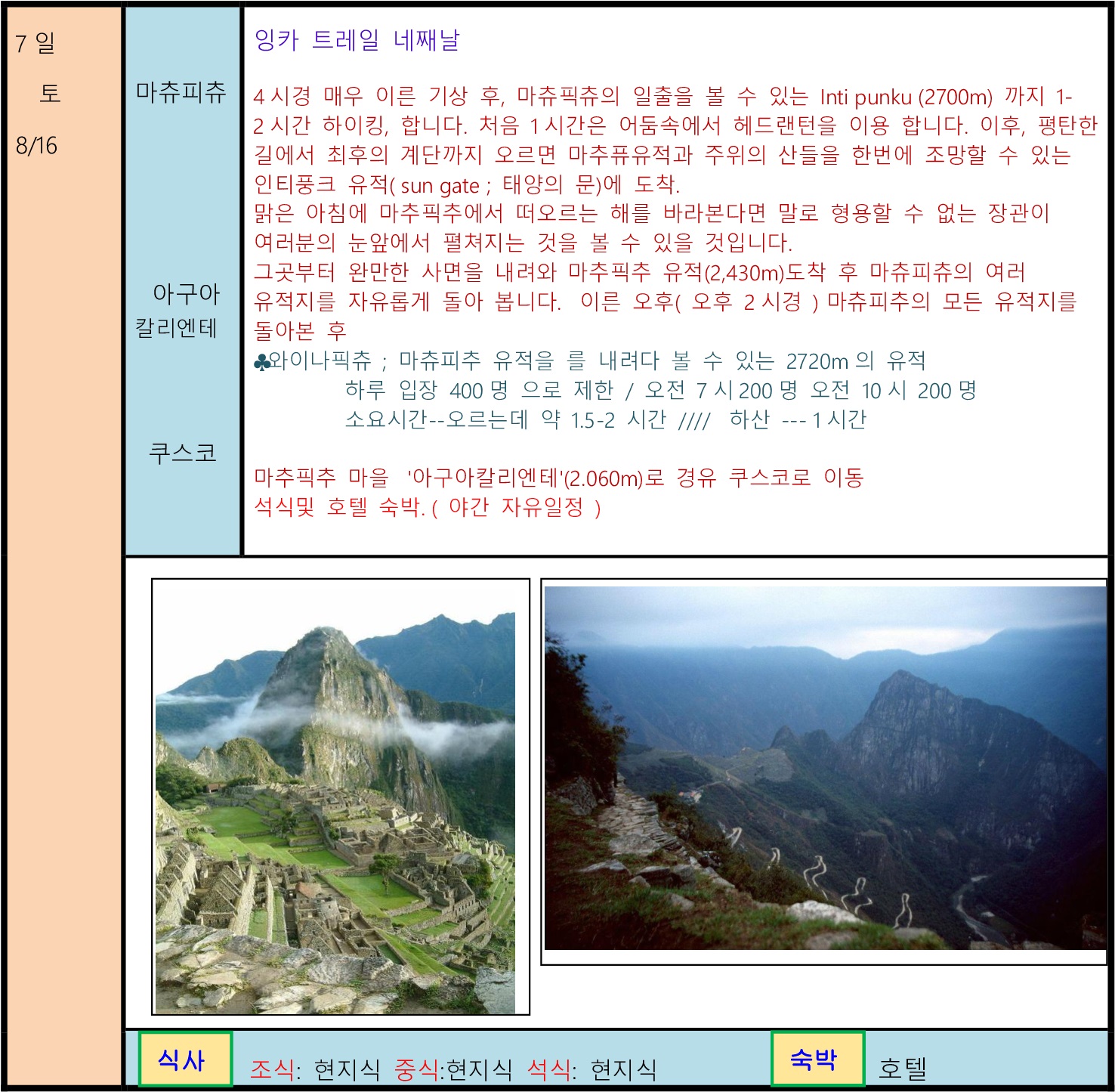Select the day label '7 일'

pos(35,43)
